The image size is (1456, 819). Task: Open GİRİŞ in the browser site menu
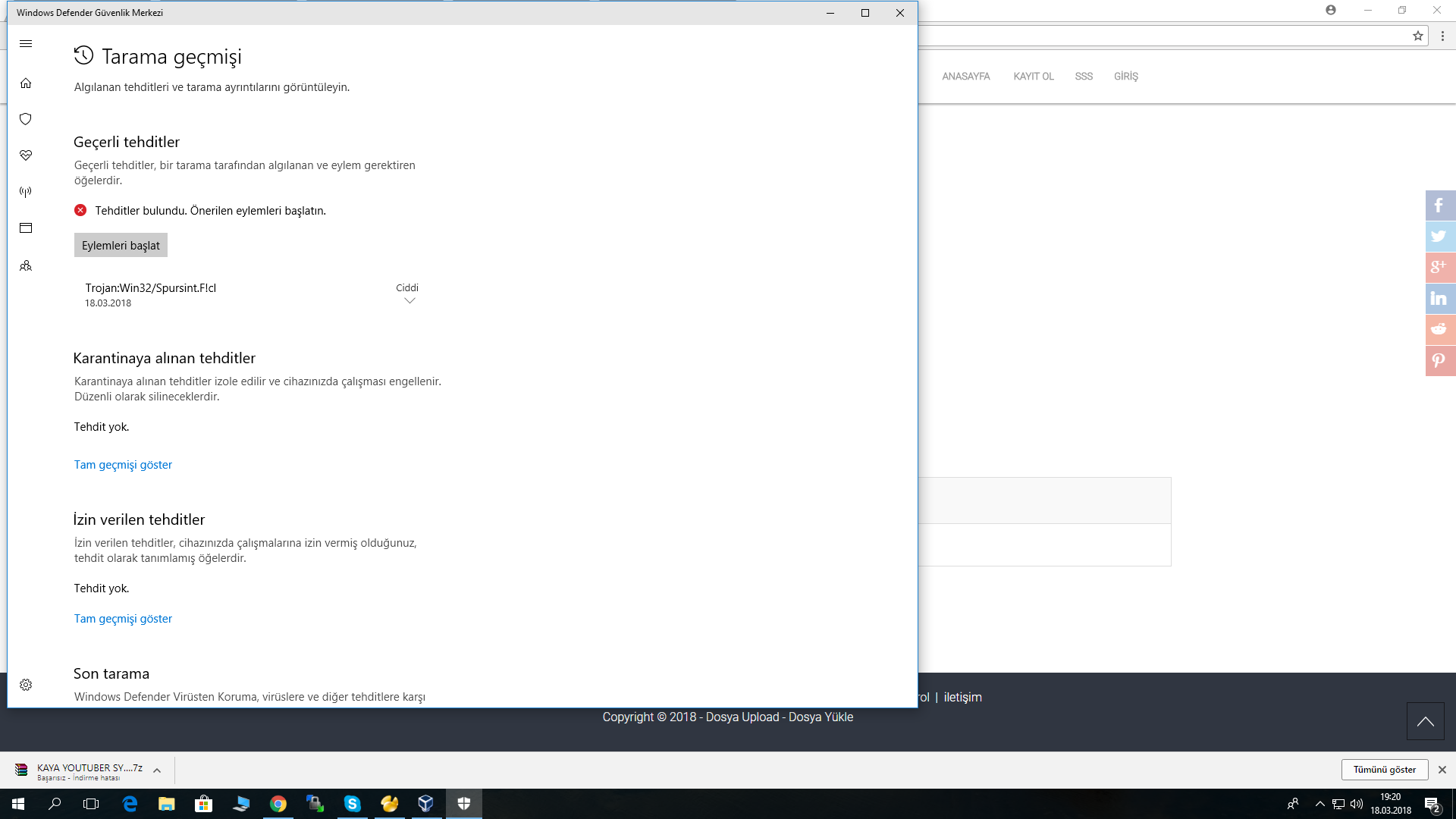tap(1126, 77)
